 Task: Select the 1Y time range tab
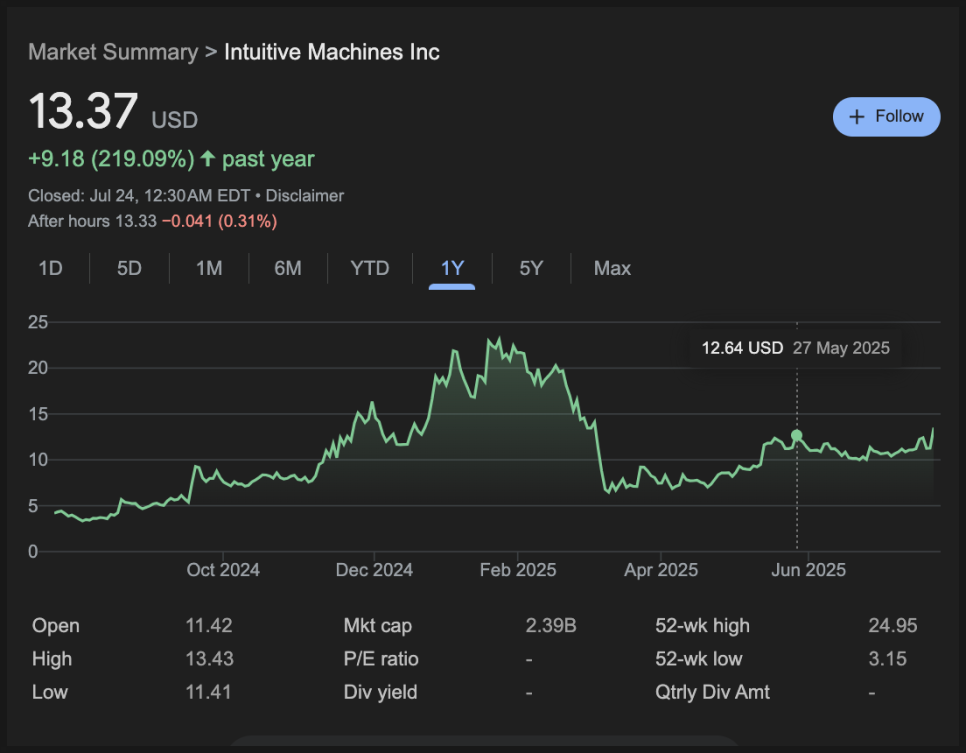pos(452,268)
